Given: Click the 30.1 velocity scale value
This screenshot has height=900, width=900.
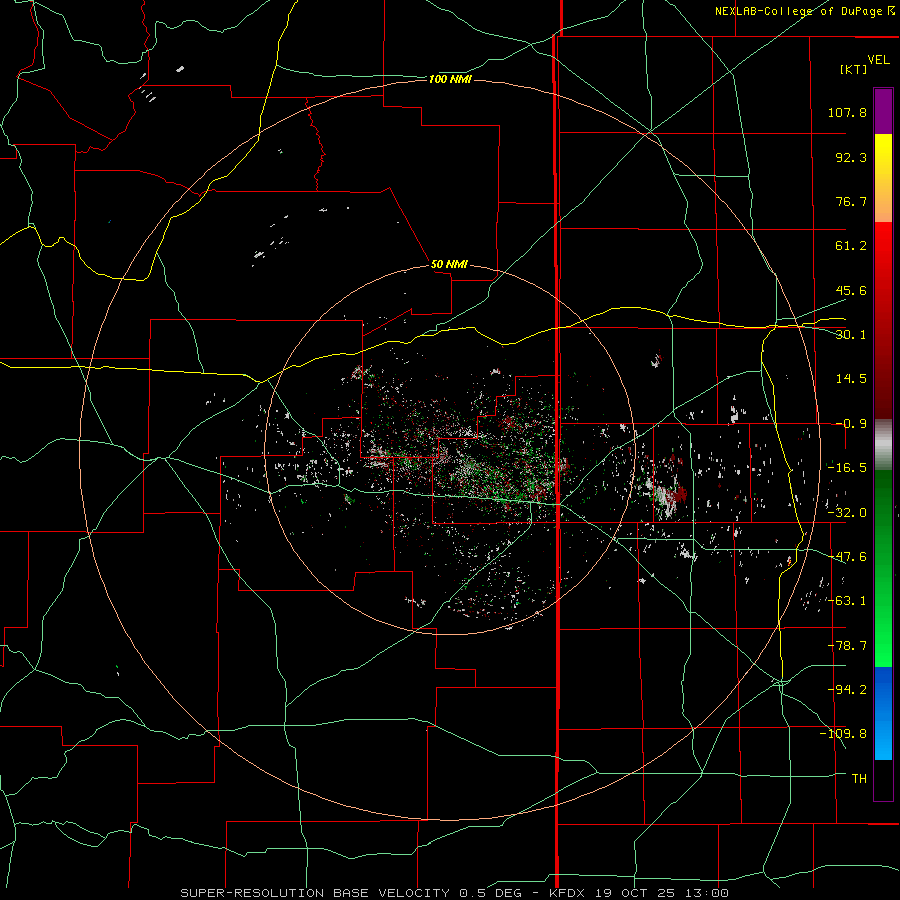Looking at the screenshot, I should pos(851,335).
